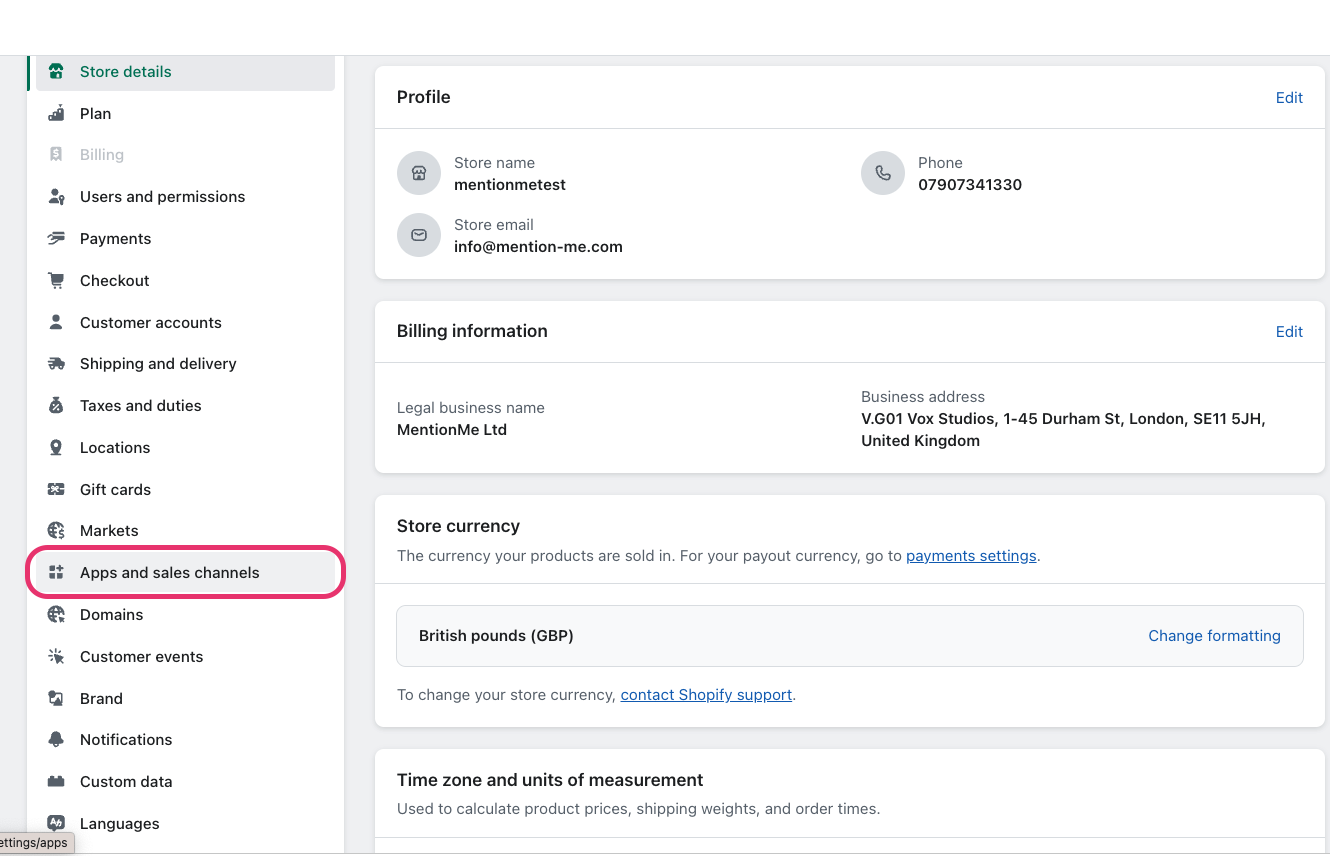This screenshot has height=856, width=1330.
Task: Click the store name shop icon in Profile
Action: (x=419, y=174)
